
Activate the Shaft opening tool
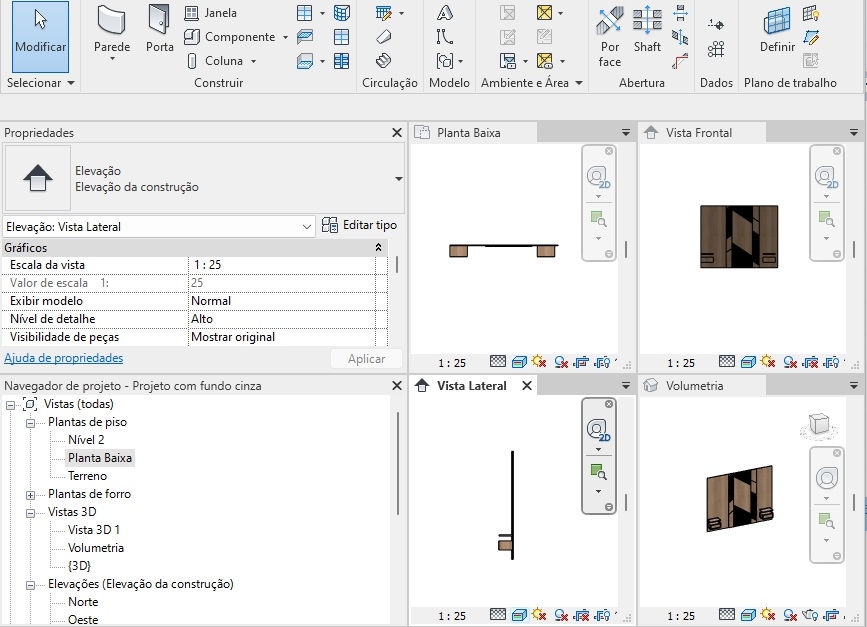click(x=647, y=30)
